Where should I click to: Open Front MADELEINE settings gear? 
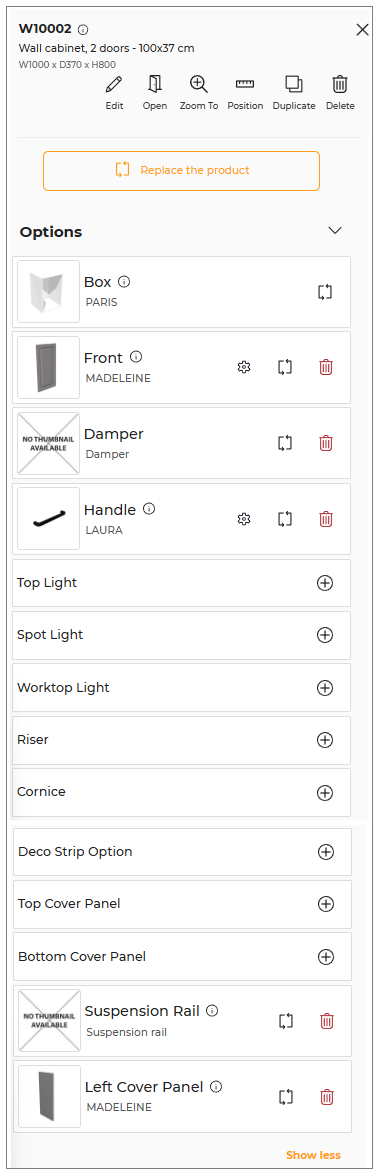click(x=243, y=367)
